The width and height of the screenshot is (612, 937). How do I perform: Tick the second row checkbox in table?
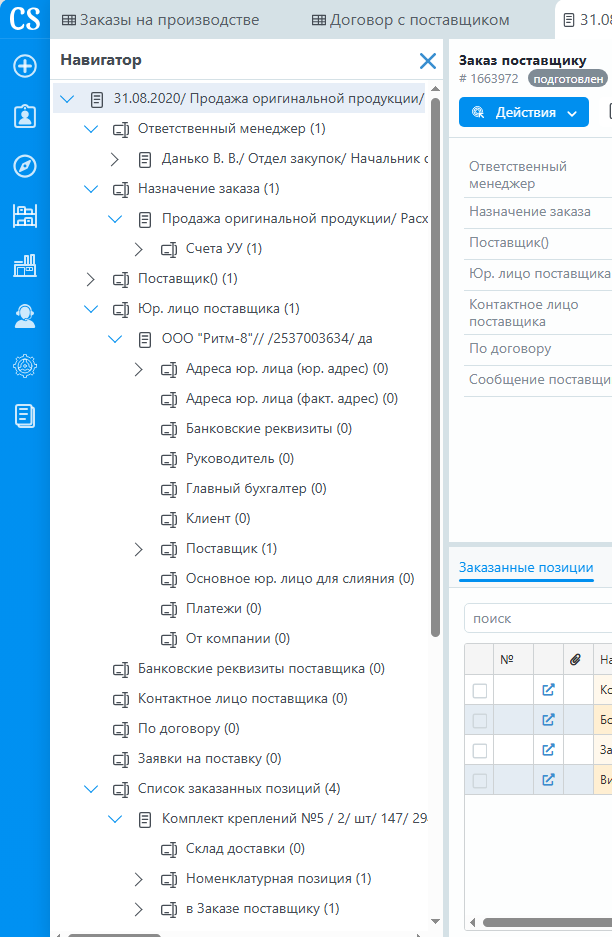click(480, 721)
